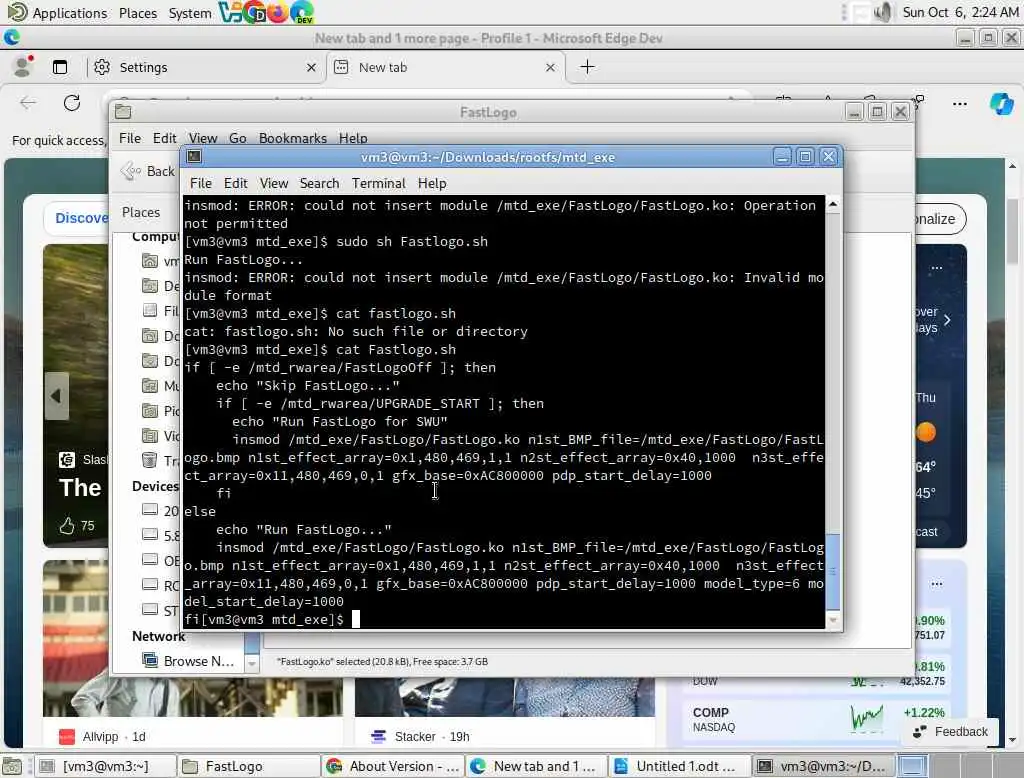The height and width of the screenshot is (778, 1024).
Task: Open Help menu in FastLogo file manager
Action: pyautogui.click(x=353, y=138)
